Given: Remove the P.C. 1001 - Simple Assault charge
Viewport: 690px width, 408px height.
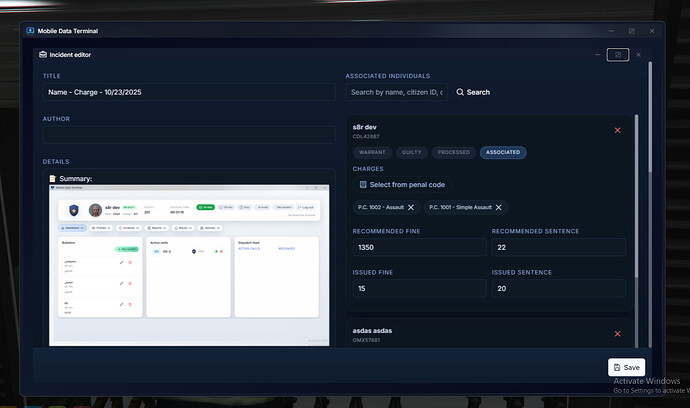Looking at the screenshot, I should click(499, 207).
